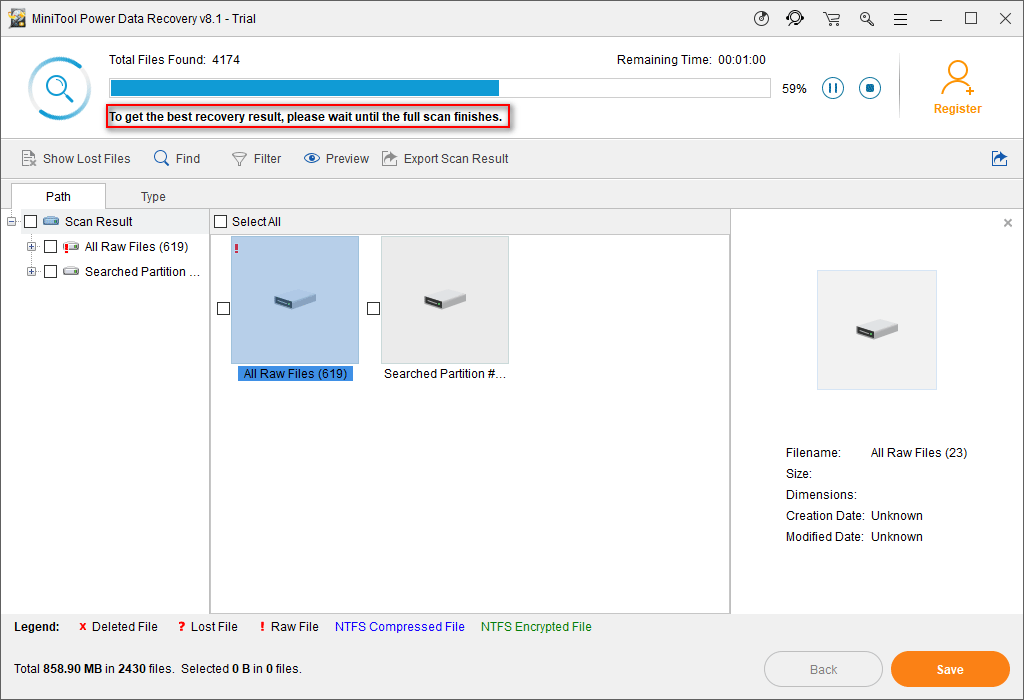
Task: Click the 59% progress value
Action: [794, 89]
